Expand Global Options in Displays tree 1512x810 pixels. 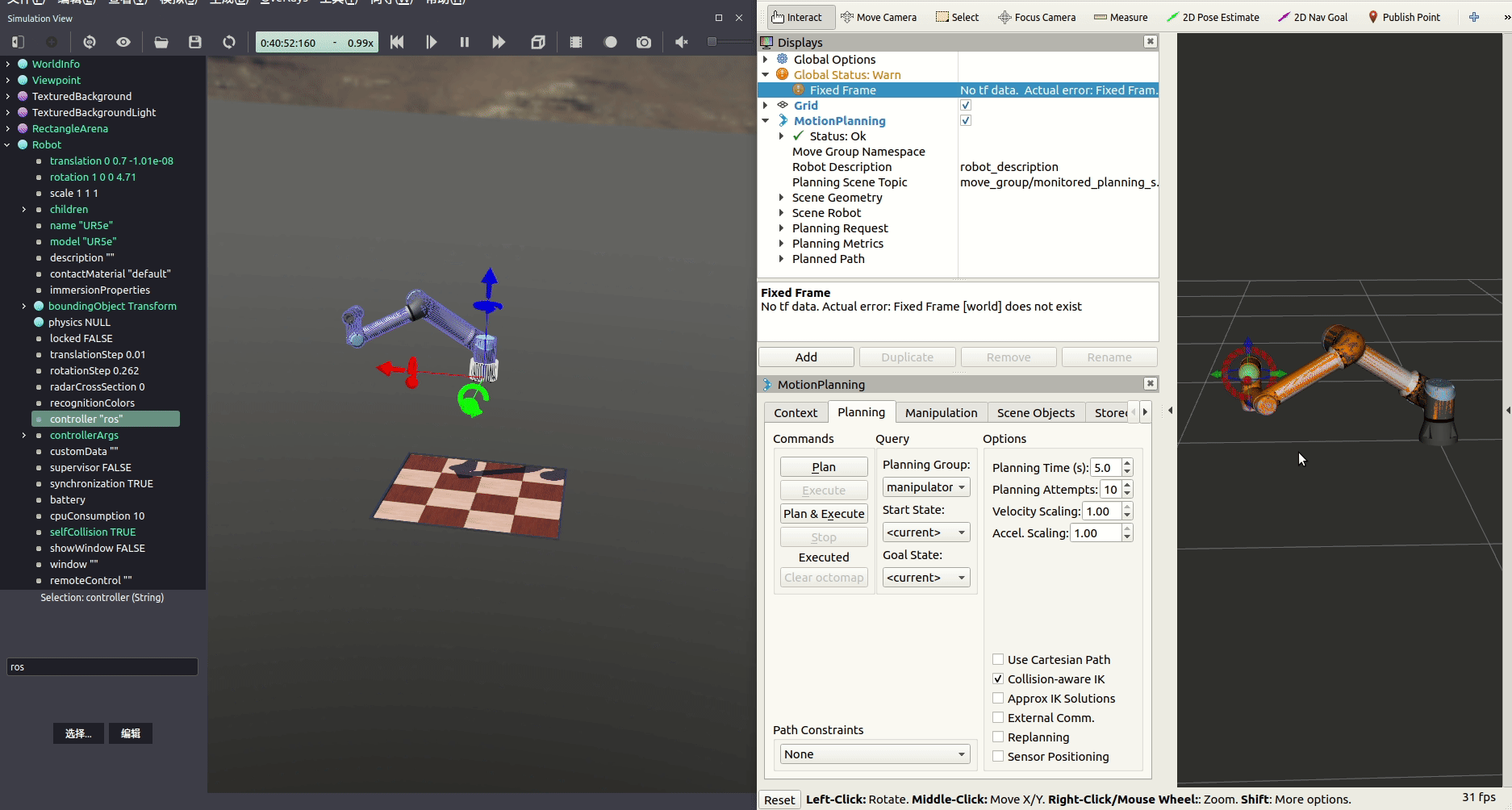(766, 59)
